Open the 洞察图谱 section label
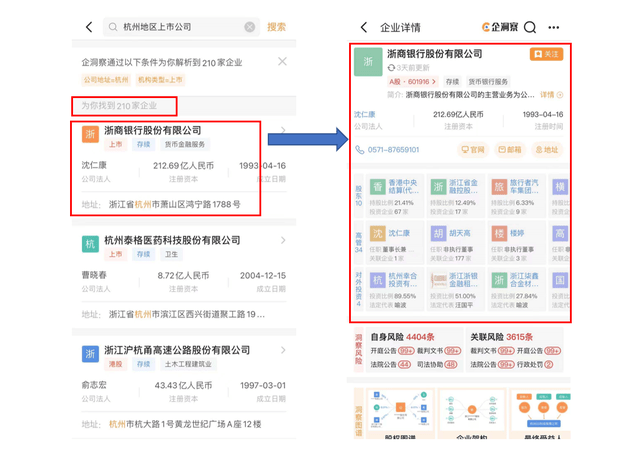Viewport: 640px width, 451px height. [358, 413]
